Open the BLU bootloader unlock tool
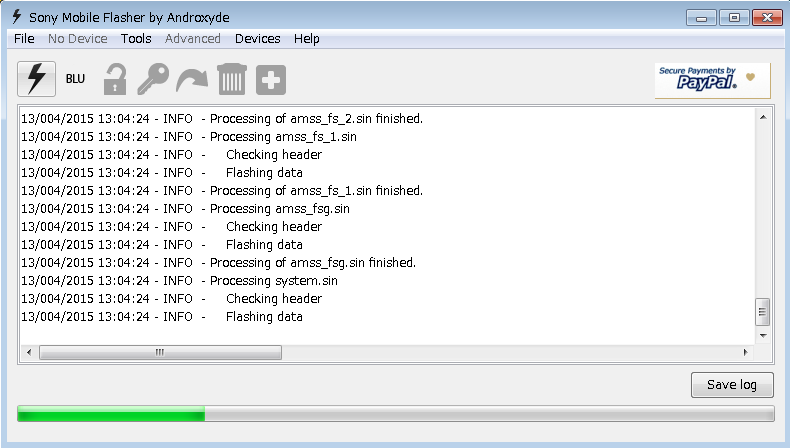Image resolution: width=790 pixels, height=448 pixels. pyautogui.click(x=75, y=79)
